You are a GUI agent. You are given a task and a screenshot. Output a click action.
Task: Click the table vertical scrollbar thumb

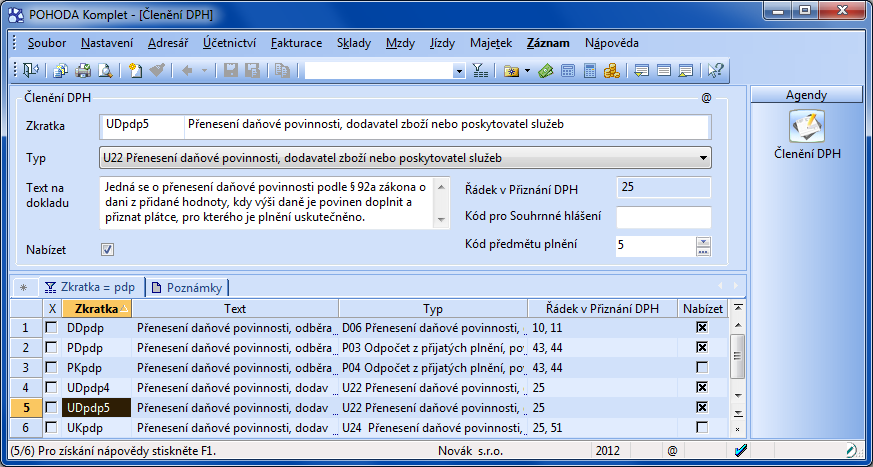point(737,356)
